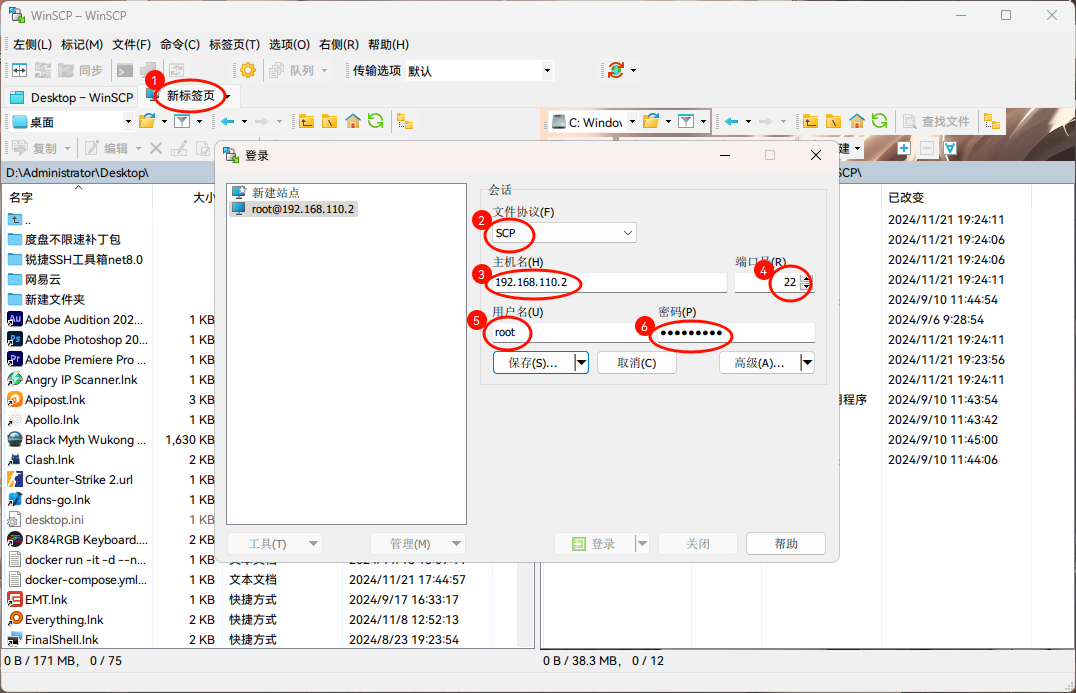Viewport: 1076px width, 693px height.
Task: Click left panel home directory icon
Action: coord(353,121)
